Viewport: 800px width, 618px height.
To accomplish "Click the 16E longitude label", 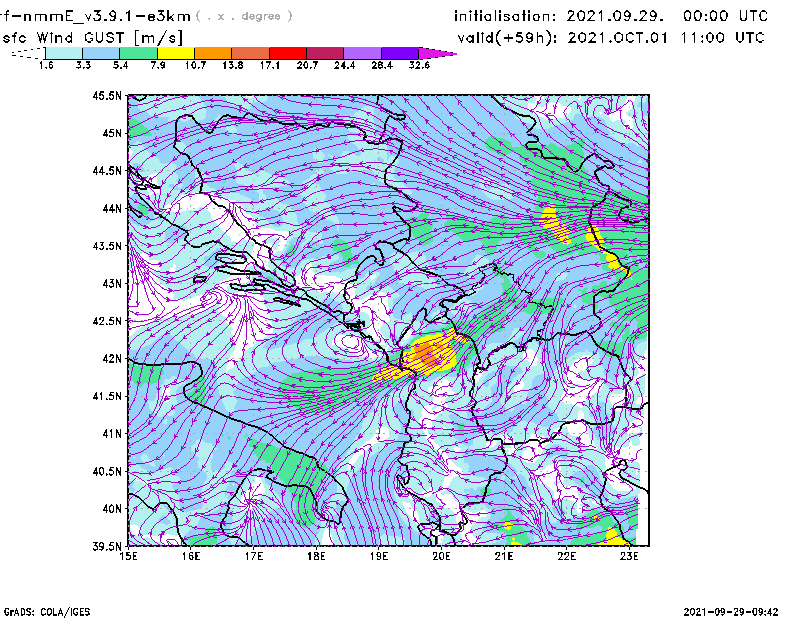I will [x=191, y=556].
